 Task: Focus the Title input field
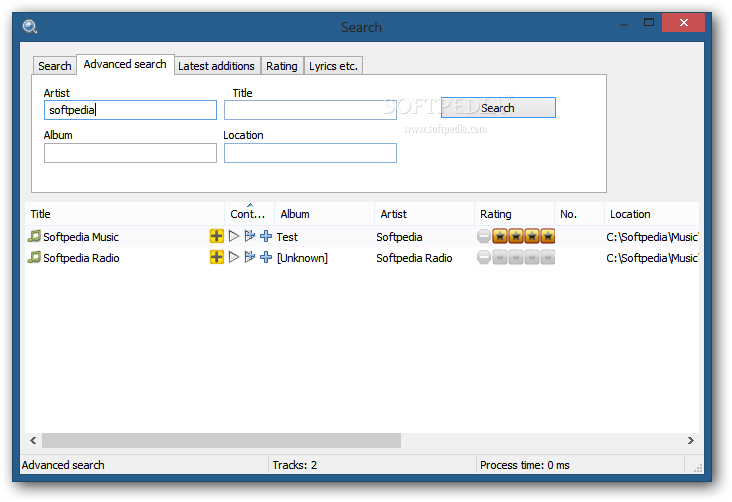[x=310, y=110]
